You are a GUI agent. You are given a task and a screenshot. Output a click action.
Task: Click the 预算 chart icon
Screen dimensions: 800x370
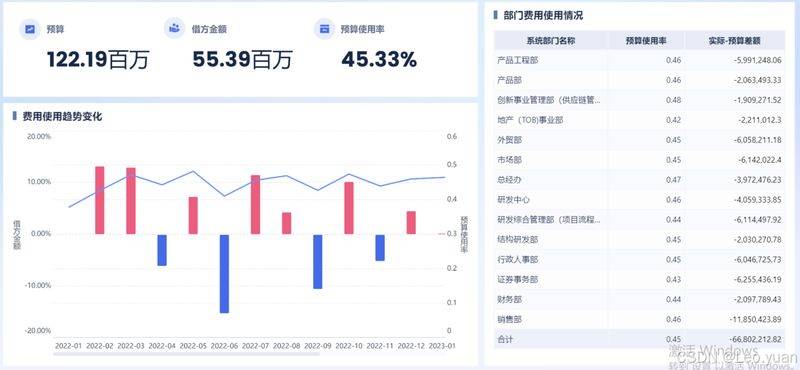pyautogui.click(x=29, y=29)
